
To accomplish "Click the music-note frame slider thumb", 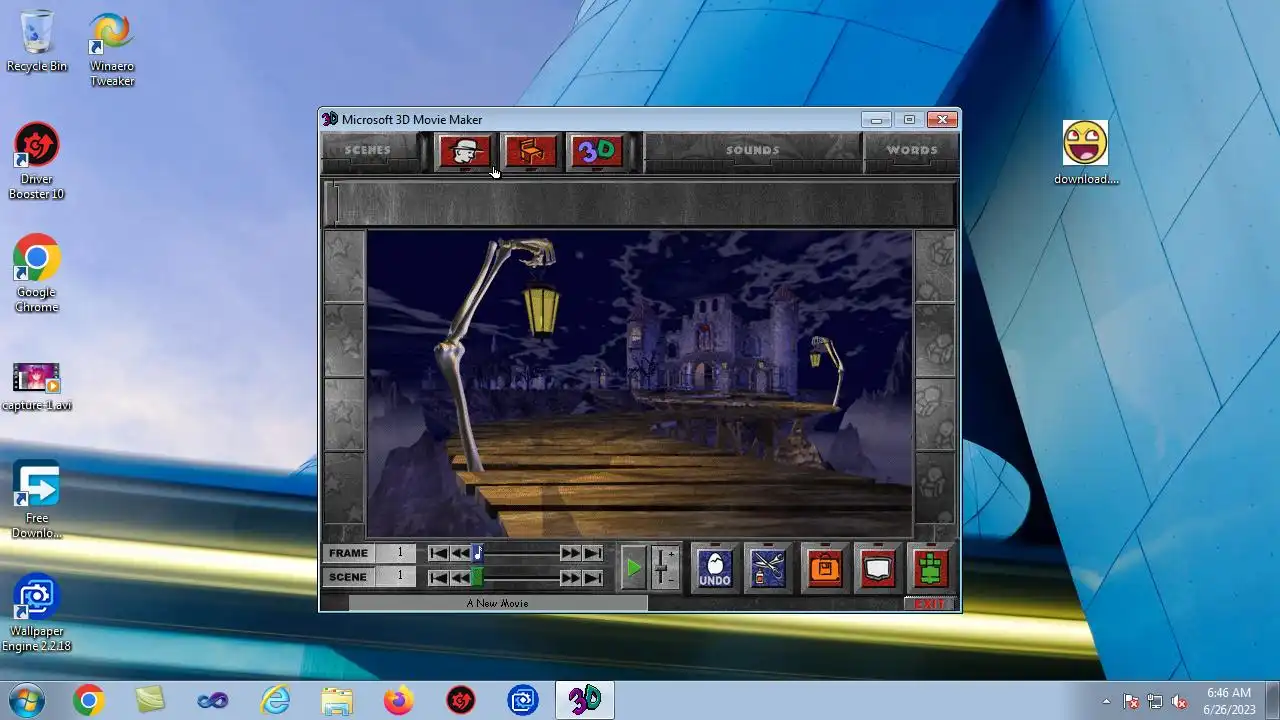I will (478, 553).
